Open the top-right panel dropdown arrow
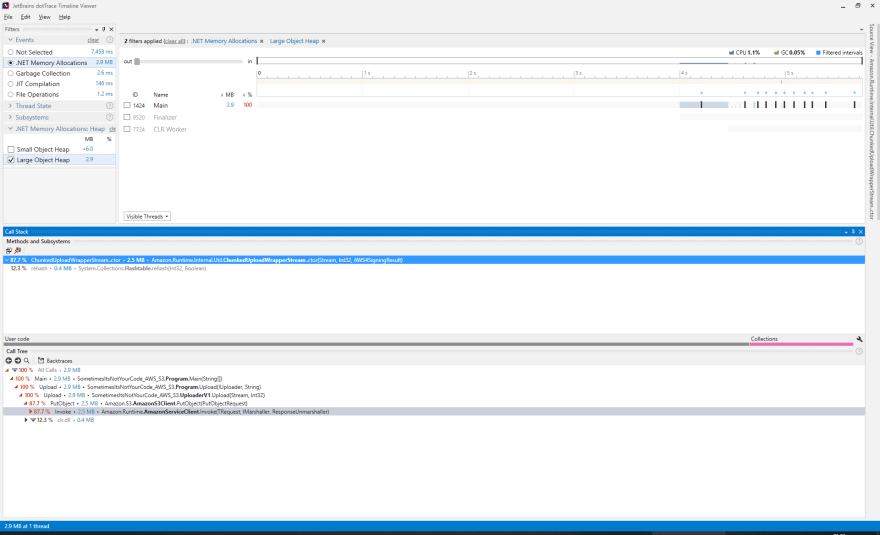The width and height of the screenshot is (880, 535). tap(861, 30)
